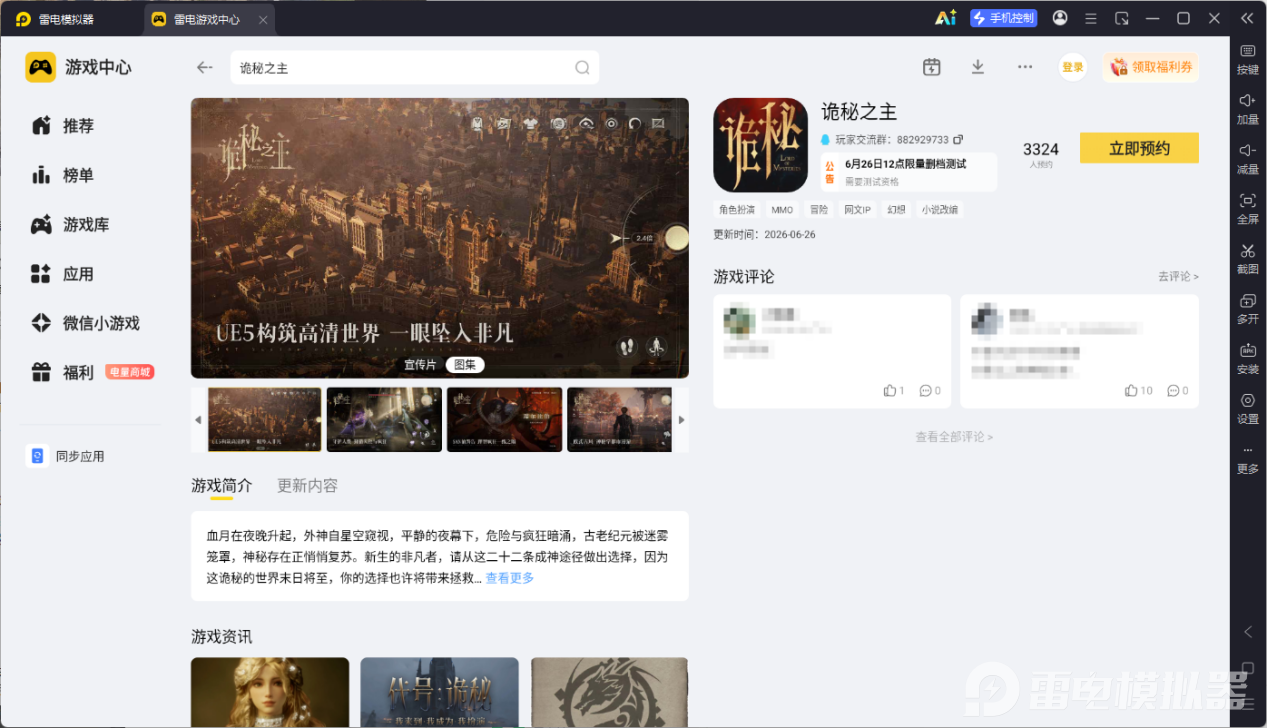1267x728 pixels.
Task: Close the 雷电游戏中心 tab
Action: point(263,19)
